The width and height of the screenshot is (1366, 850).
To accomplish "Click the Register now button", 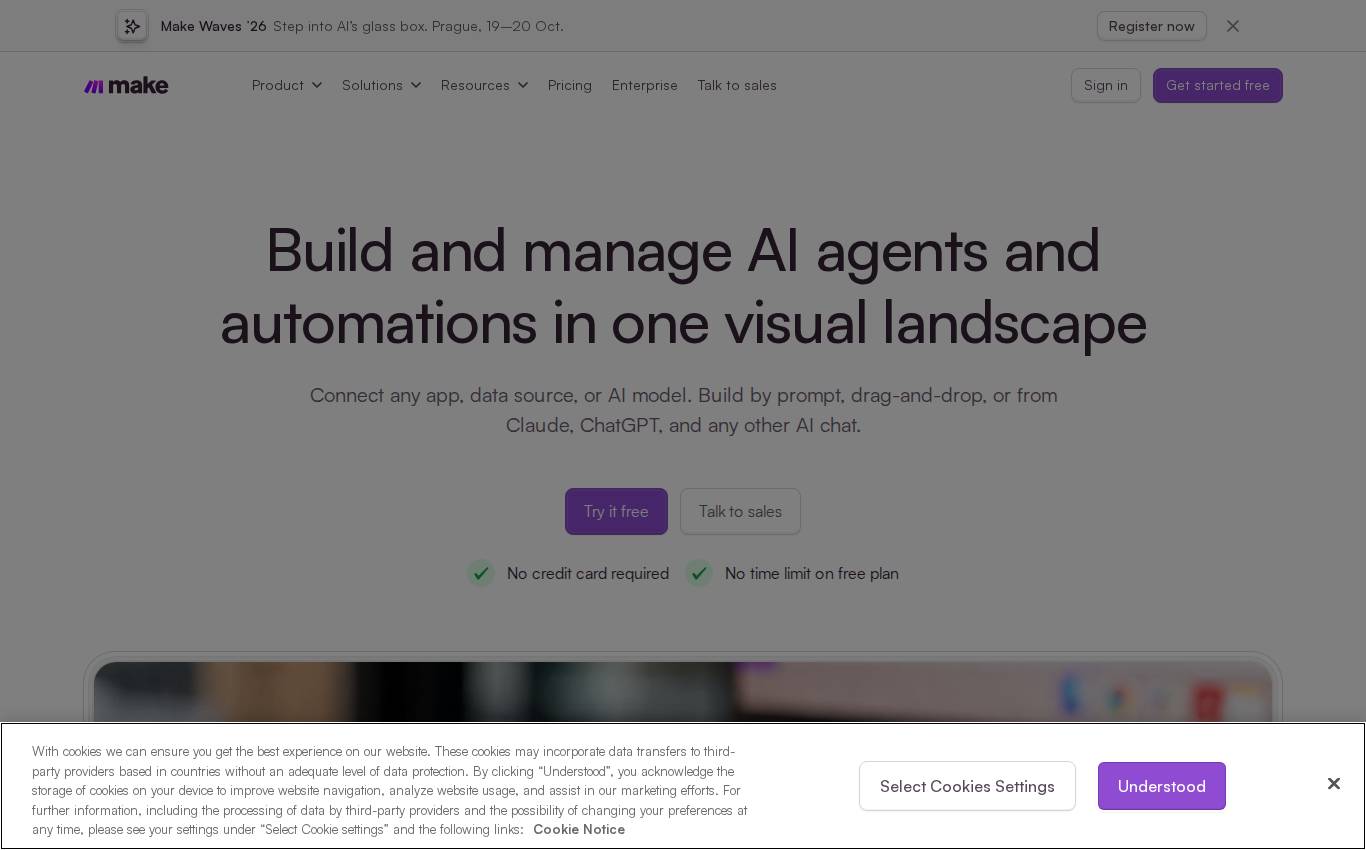I will tap(1152, 26).
